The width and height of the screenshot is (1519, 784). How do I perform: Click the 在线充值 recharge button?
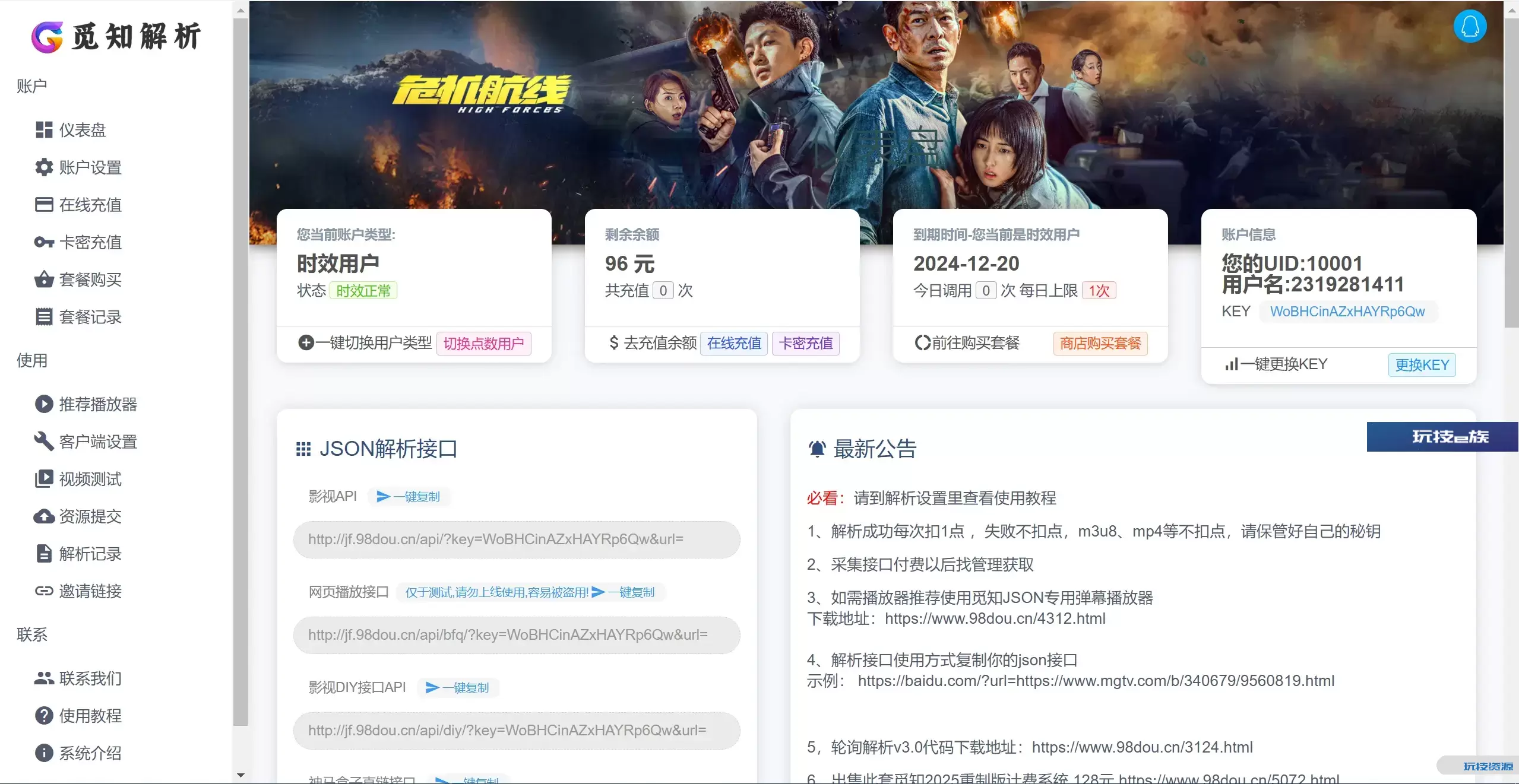[734, 344]
